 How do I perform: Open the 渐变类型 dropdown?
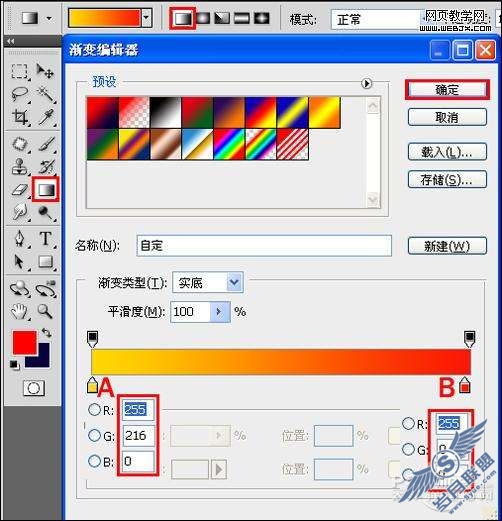click(x=235, y=283)
